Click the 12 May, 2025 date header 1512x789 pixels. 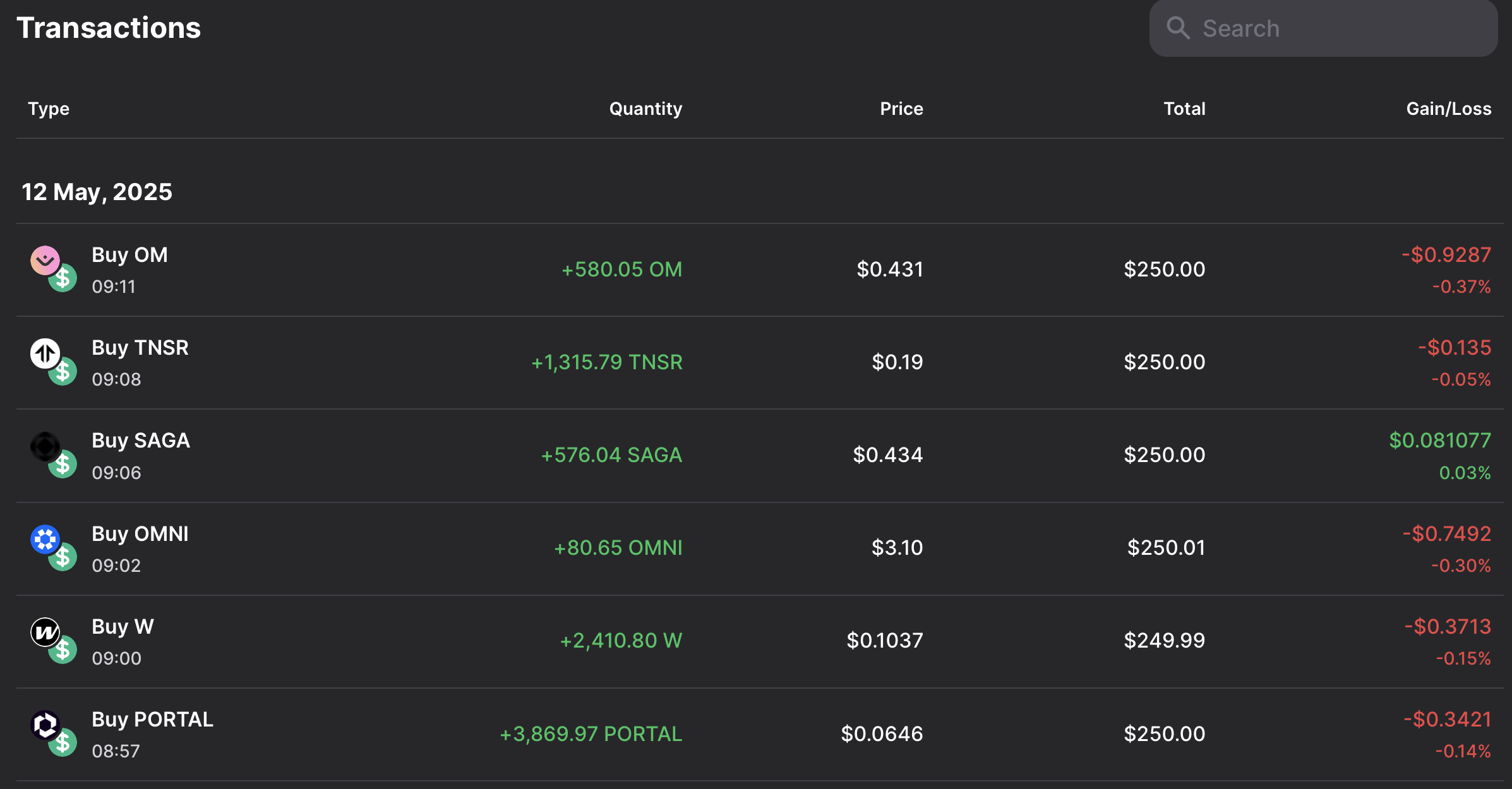pos(97,192)
